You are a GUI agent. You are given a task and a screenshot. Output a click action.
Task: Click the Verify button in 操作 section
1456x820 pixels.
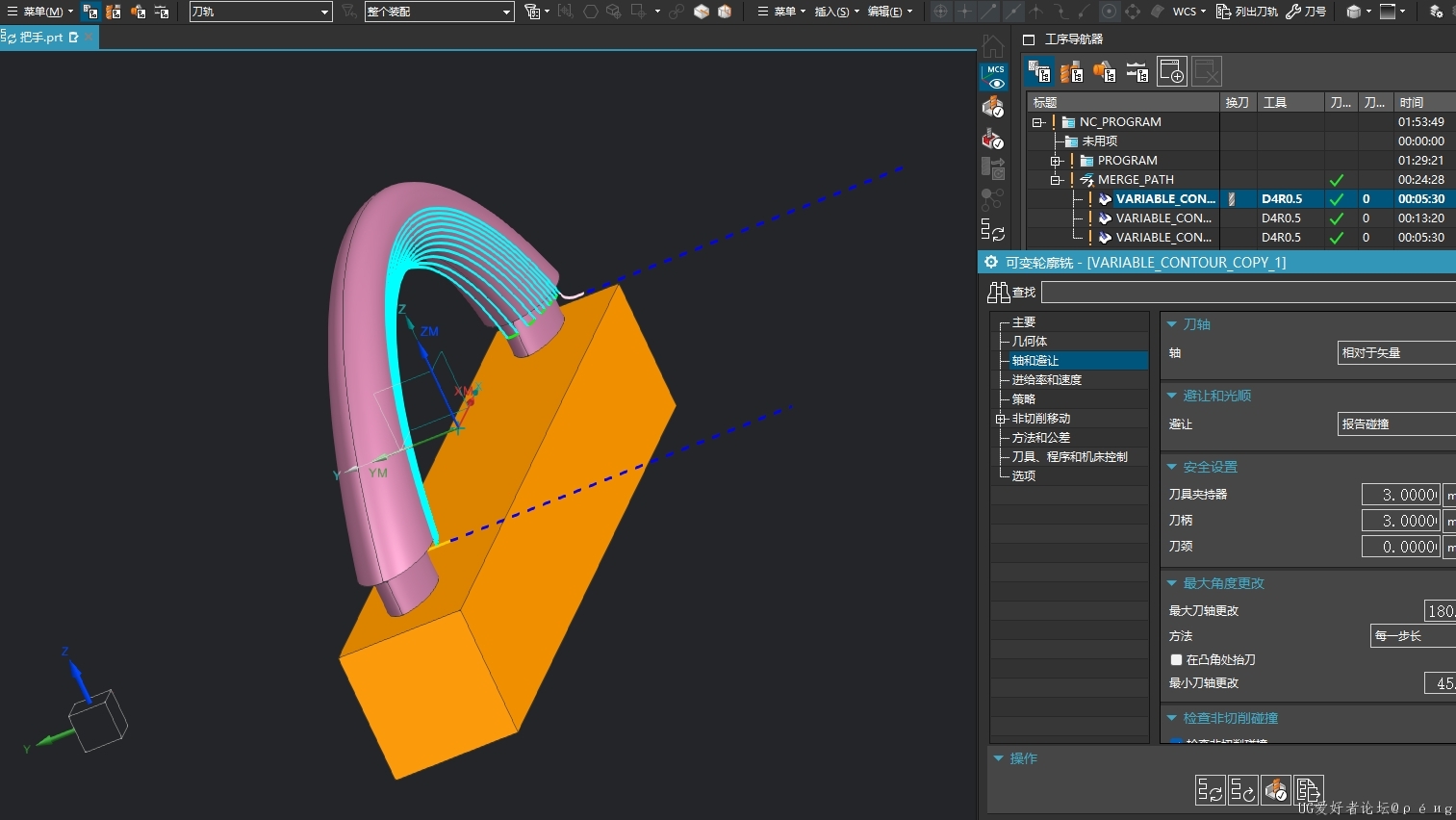[1276, 790]
